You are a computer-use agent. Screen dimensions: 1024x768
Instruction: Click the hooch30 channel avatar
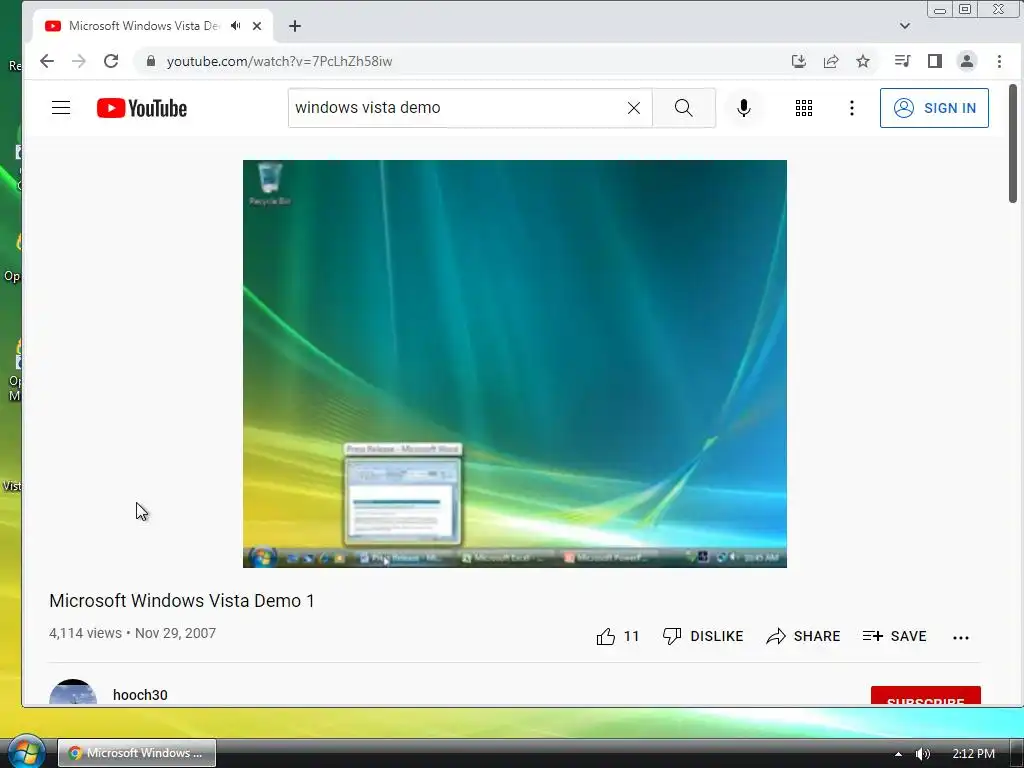coord(73,692)
